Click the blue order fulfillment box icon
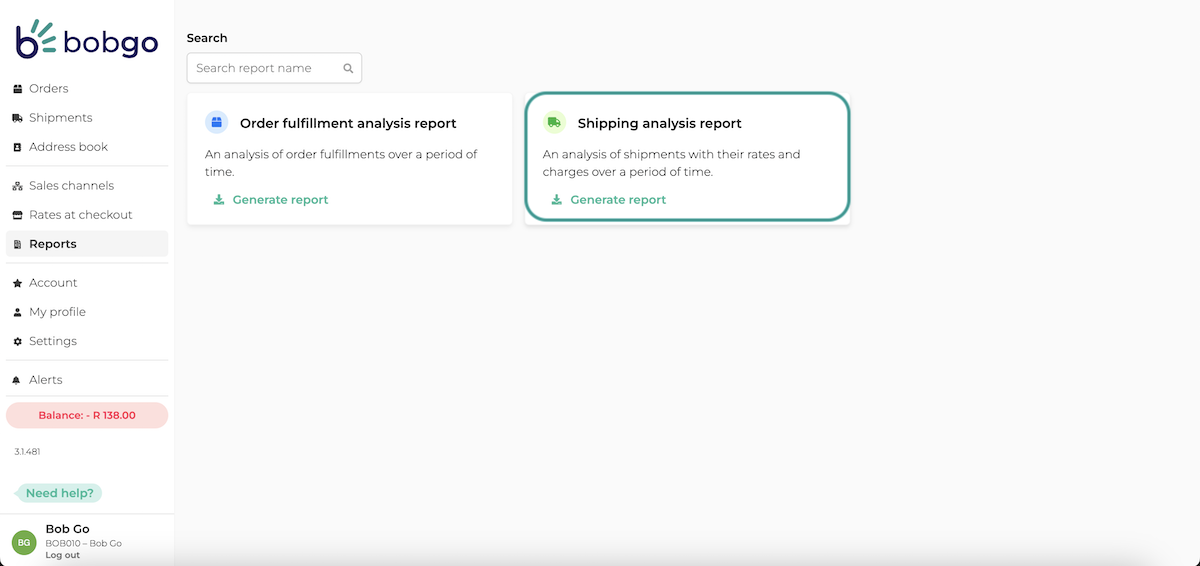The image size is (1200, 566). click(x=216, y=122)
